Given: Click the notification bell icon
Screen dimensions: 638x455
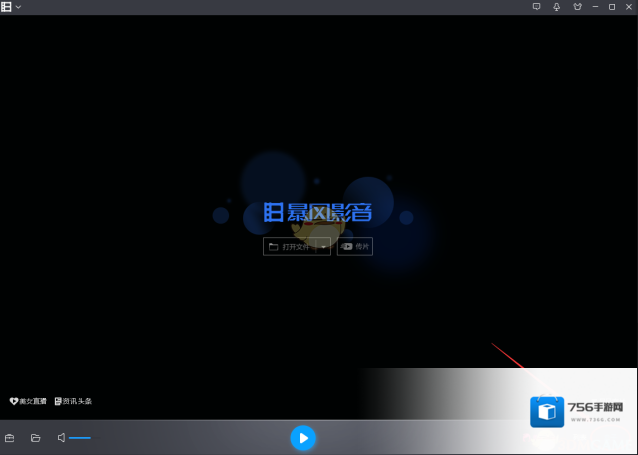Looking at the screenshot, I should click(556, 7).
